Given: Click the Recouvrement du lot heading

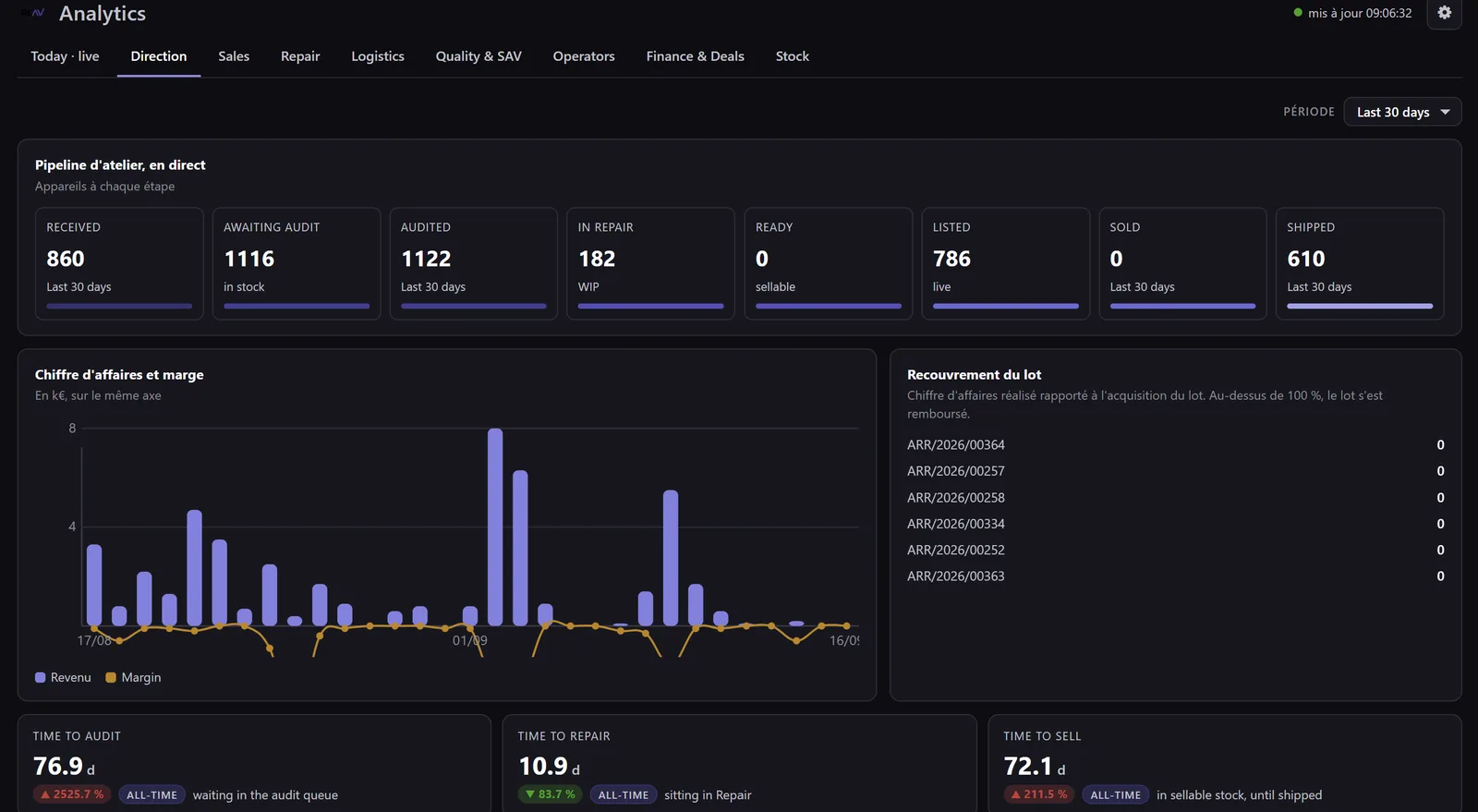Looking at the screenshot, I should [x=974, y=374].
